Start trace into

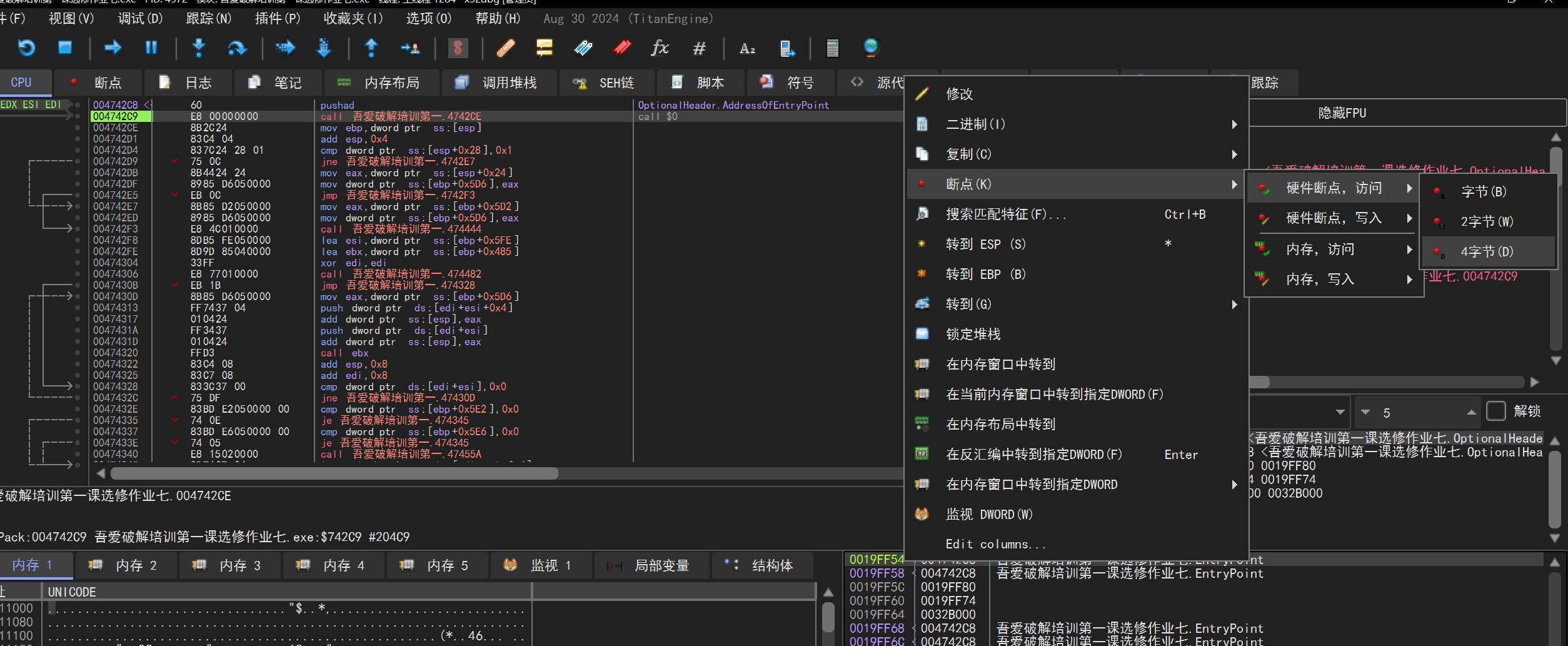(285, 48)
